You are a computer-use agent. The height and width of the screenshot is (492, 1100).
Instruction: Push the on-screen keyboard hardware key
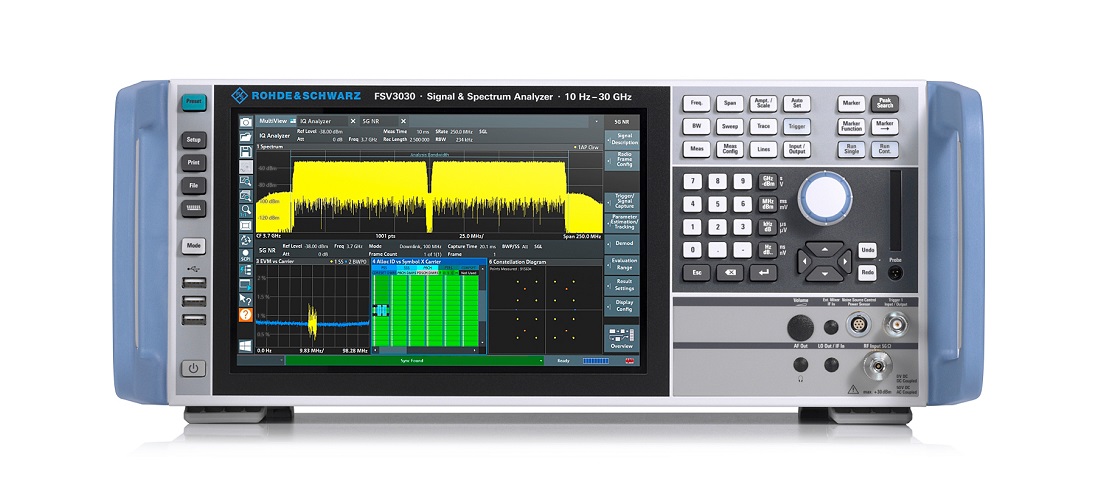click(194, 208)
